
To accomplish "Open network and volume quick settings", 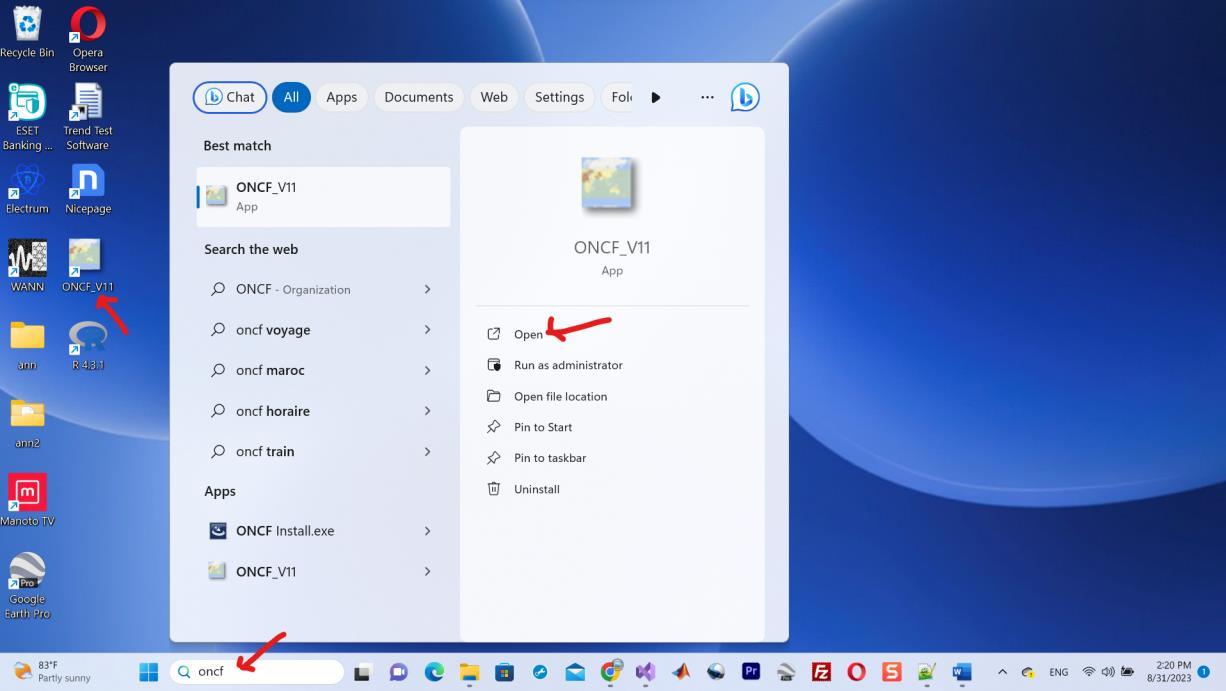I will click(x=1108, y=671).
